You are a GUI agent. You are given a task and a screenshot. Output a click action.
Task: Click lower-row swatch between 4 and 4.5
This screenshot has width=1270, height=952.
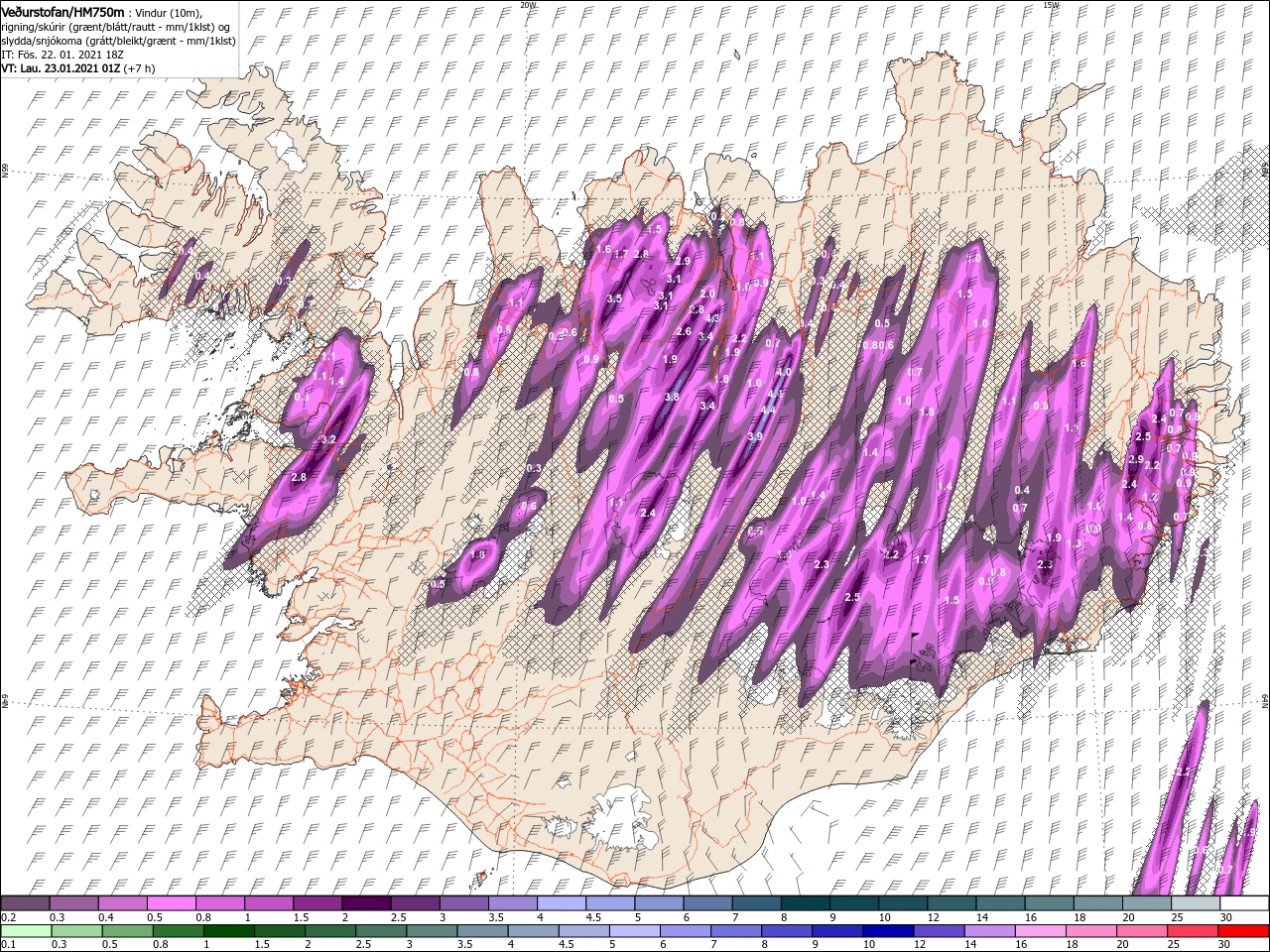coord(533,931)
